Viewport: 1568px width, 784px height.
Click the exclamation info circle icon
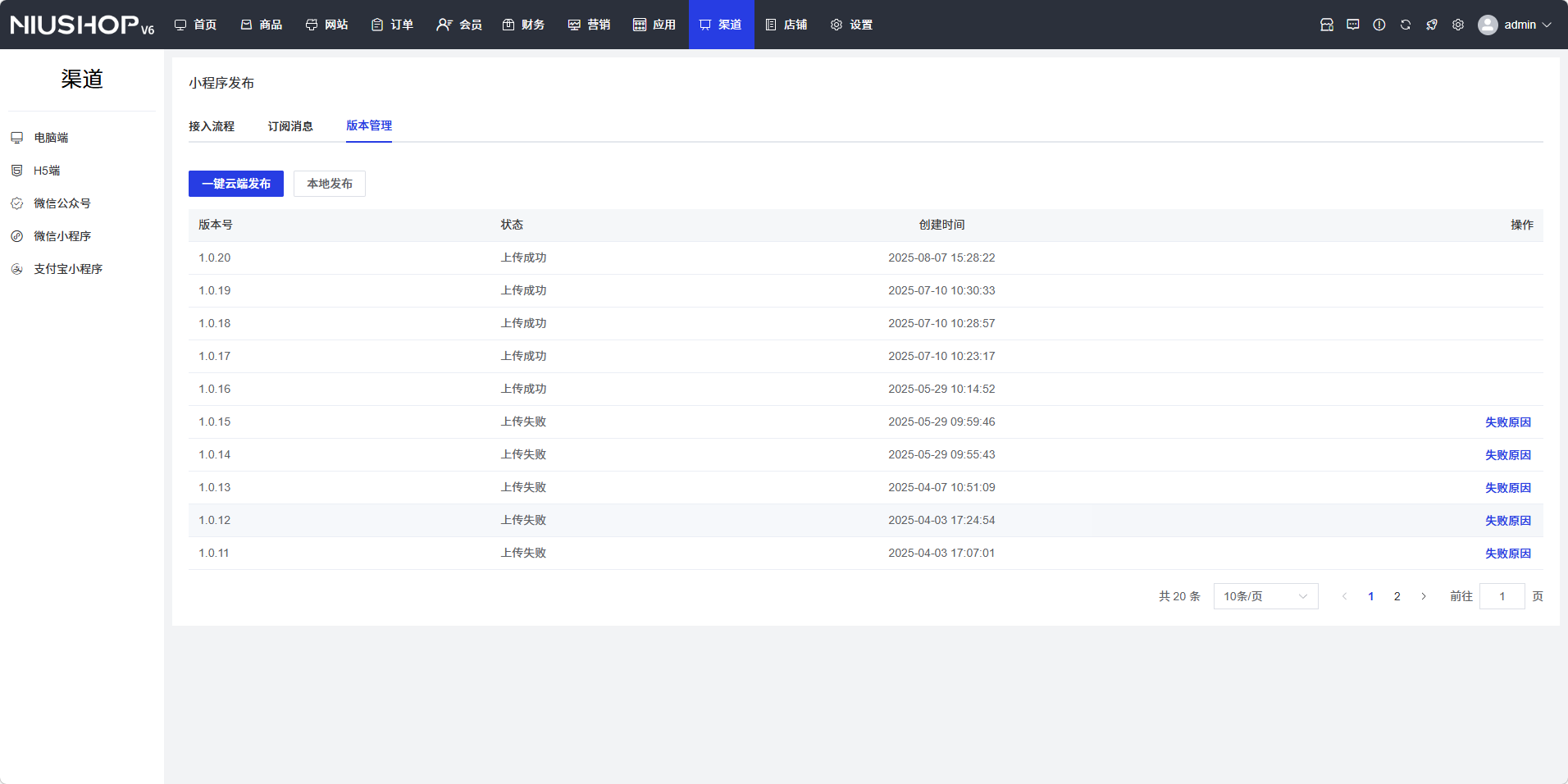[1379, 25]
